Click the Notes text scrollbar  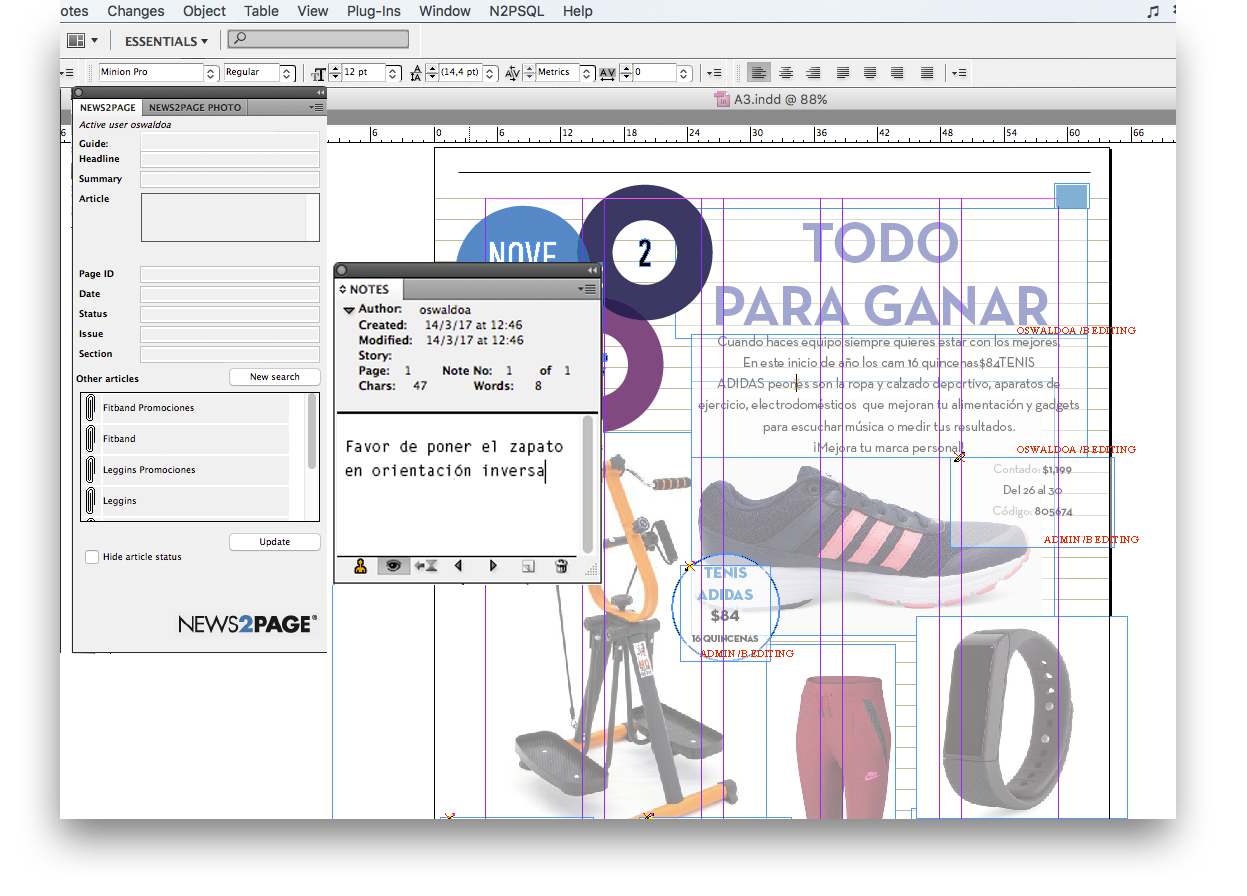coord(588,482)
